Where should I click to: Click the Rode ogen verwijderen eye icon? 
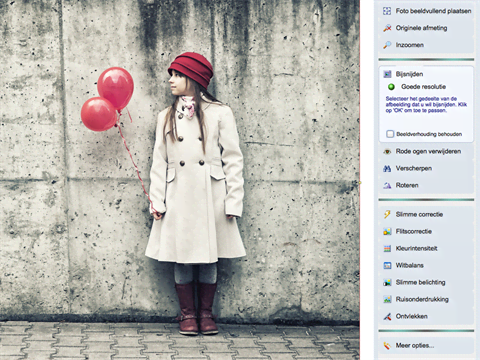(387, 151)
